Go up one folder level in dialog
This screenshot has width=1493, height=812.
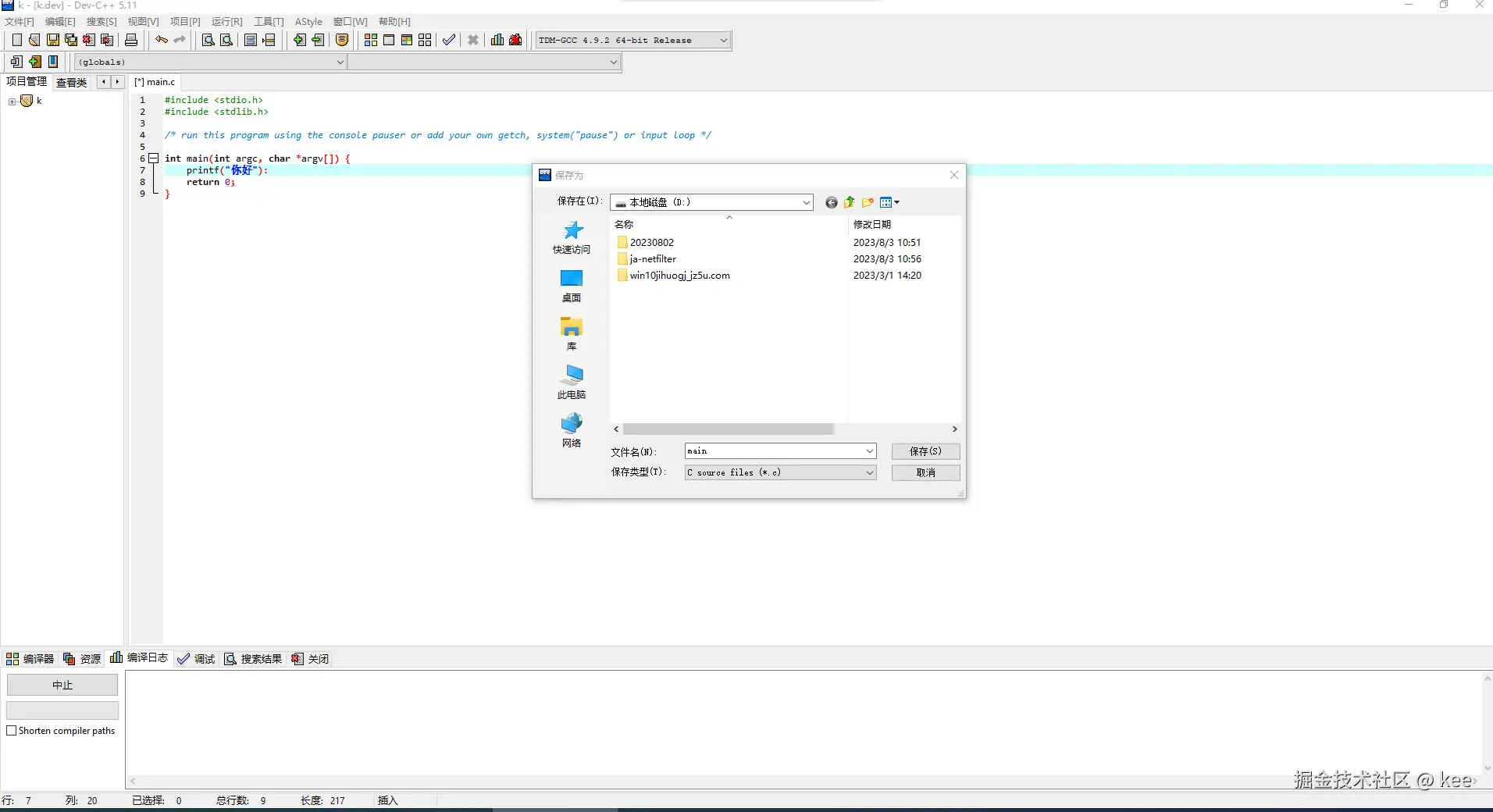coord(850,202)
